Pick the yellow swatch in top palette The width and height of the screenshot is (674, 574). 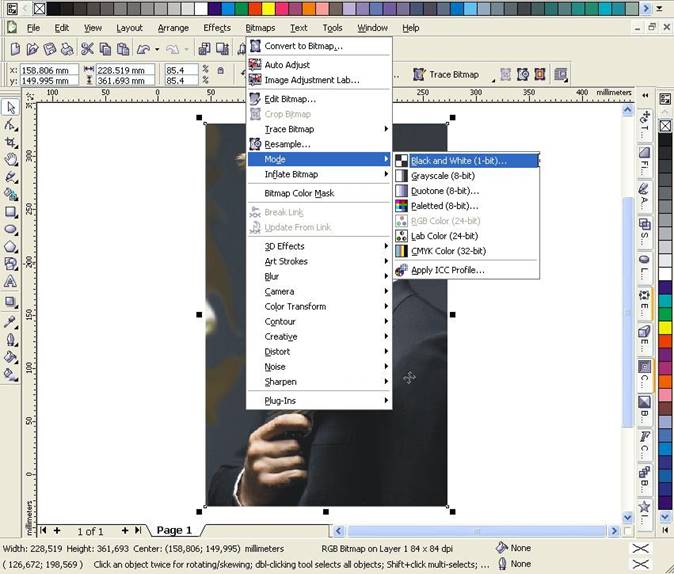tap(268, 8)
